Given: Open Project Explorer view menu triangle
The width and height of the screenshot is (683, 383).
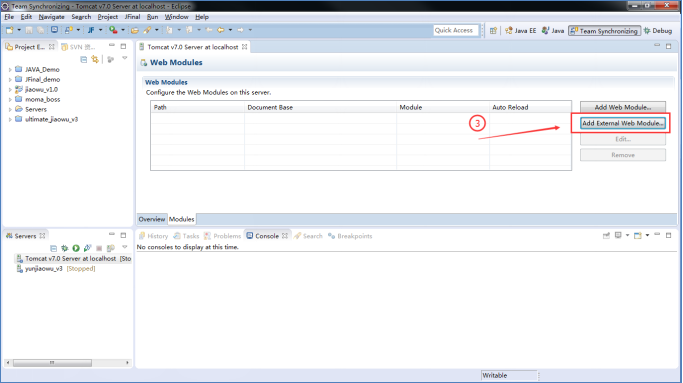Looking at the screenshot, I should 125,58.
